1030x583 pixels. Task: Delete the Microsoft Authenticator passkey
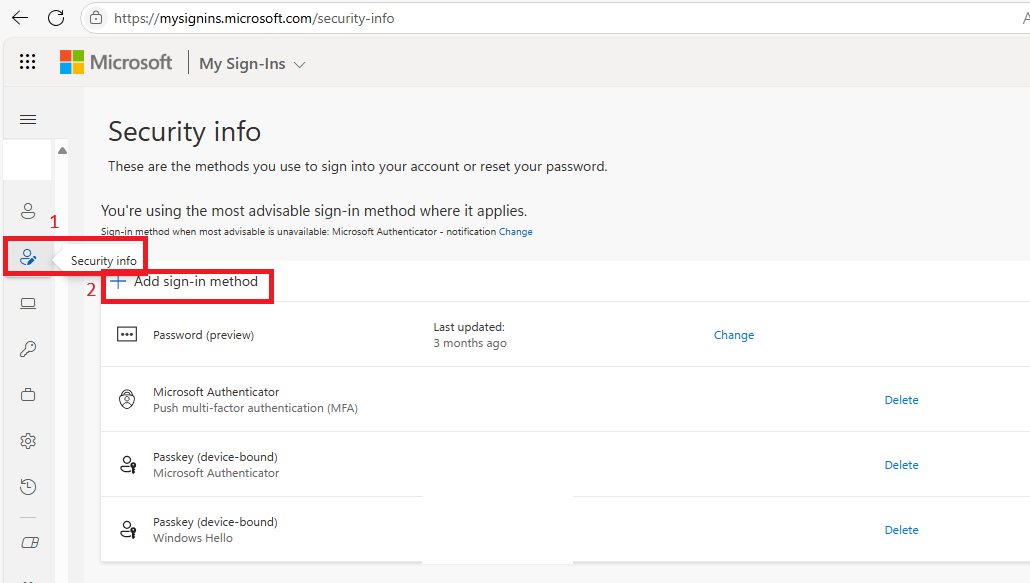(x=901, y=465)
